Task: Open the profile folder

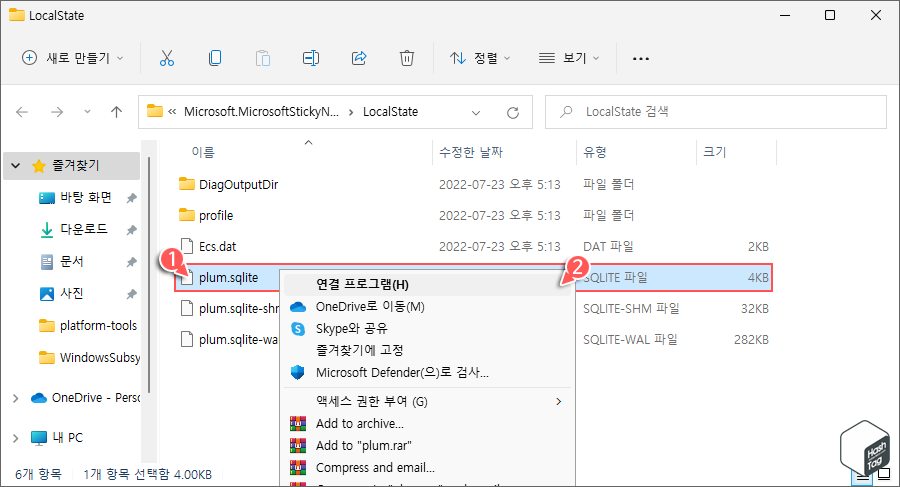Action: [x=216, y=215]
